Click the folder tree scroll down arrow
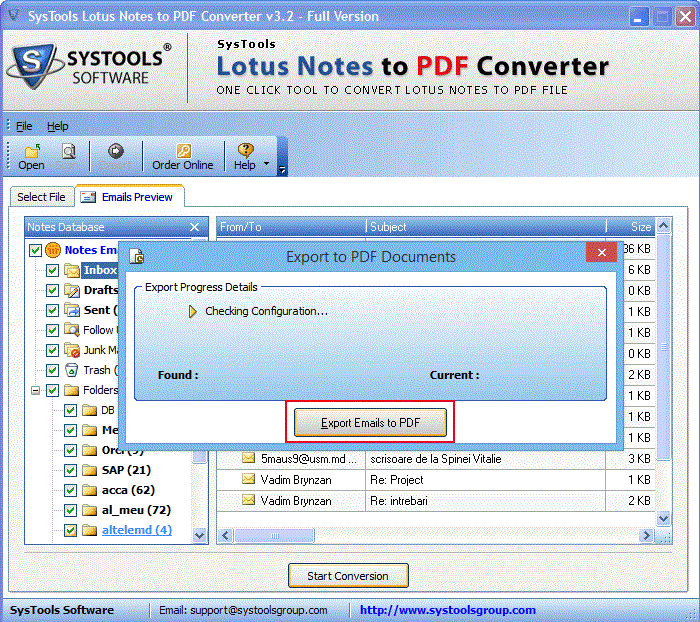Viewport: 700px width, 622px height. 200,535
